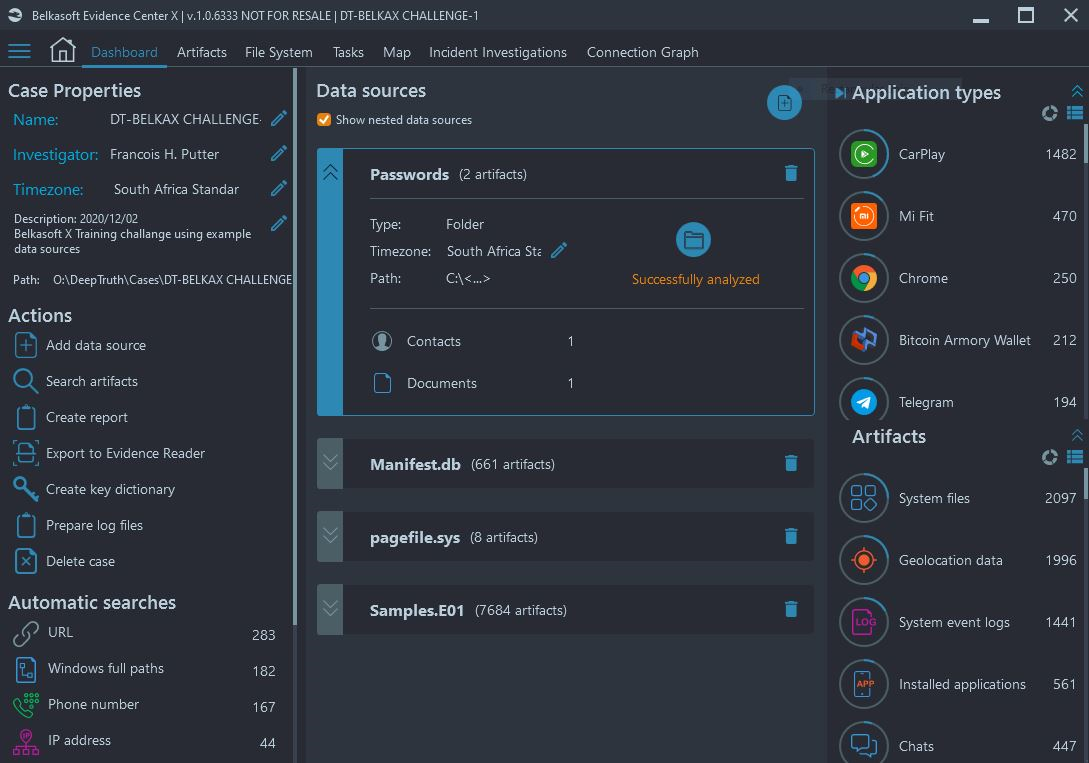Open the Chats artifact icon
Viewport: 1089px width, 763px height.
[864, 743]
